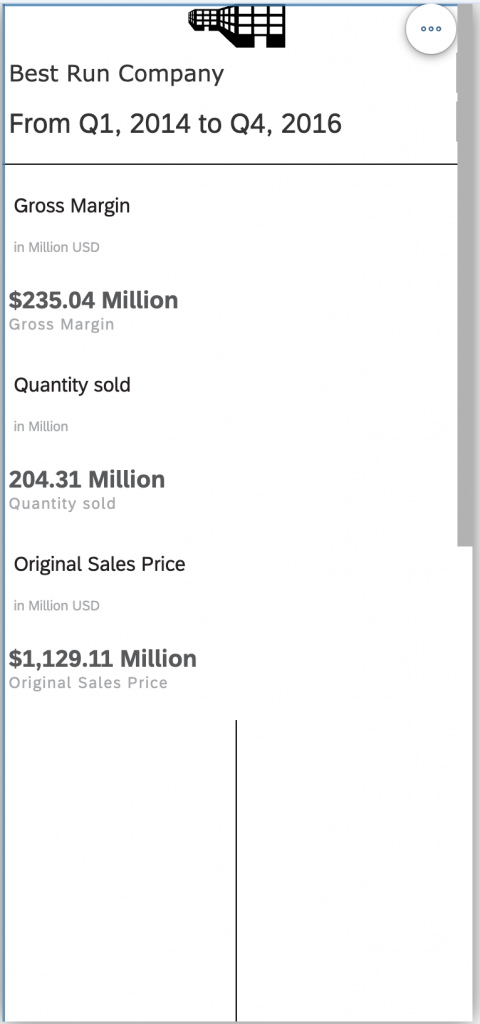Select the Quantity sold tile title
Image resolution: width=480 pixels, height=1024 pixels.
tap(72, 385)
